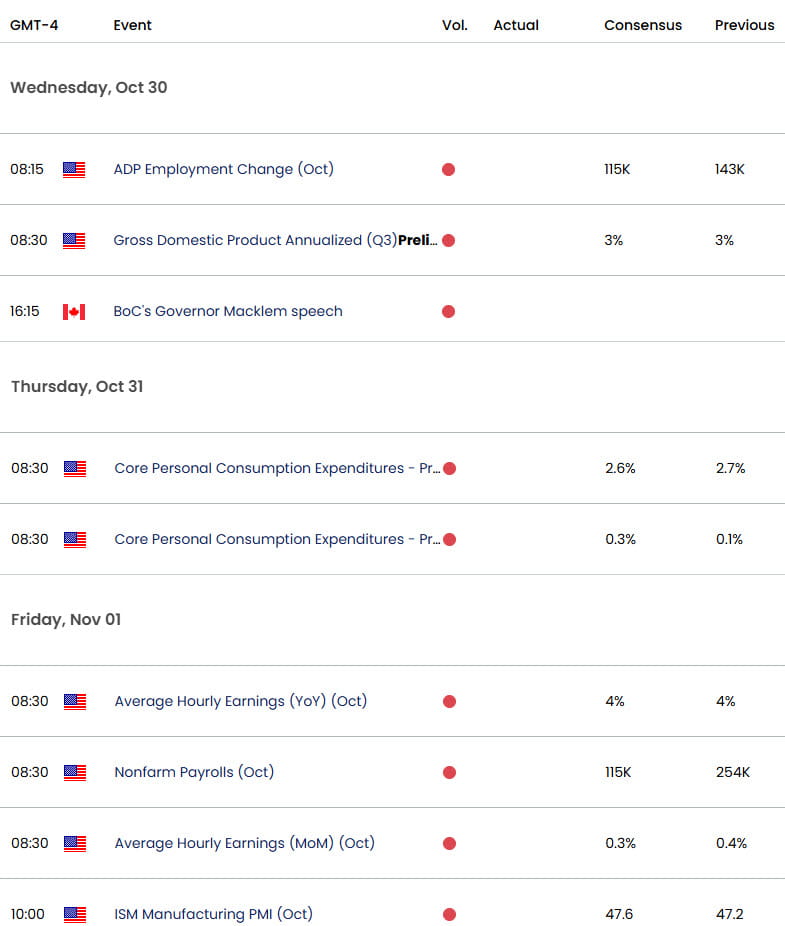Expand the Wednesday Oct 30 section header

[x=89, y=88]
